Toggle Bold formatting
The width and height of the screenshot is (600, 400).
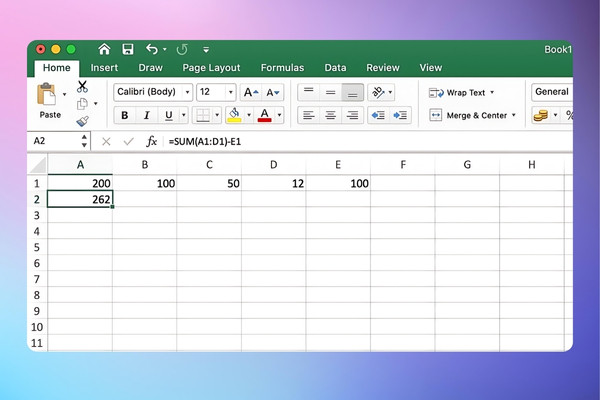124,115
